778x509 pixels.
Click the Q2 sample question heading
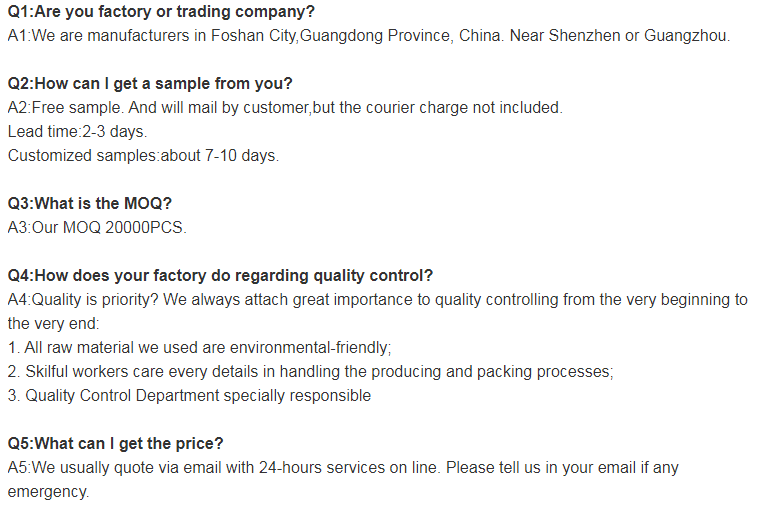(x=150, y=83)
